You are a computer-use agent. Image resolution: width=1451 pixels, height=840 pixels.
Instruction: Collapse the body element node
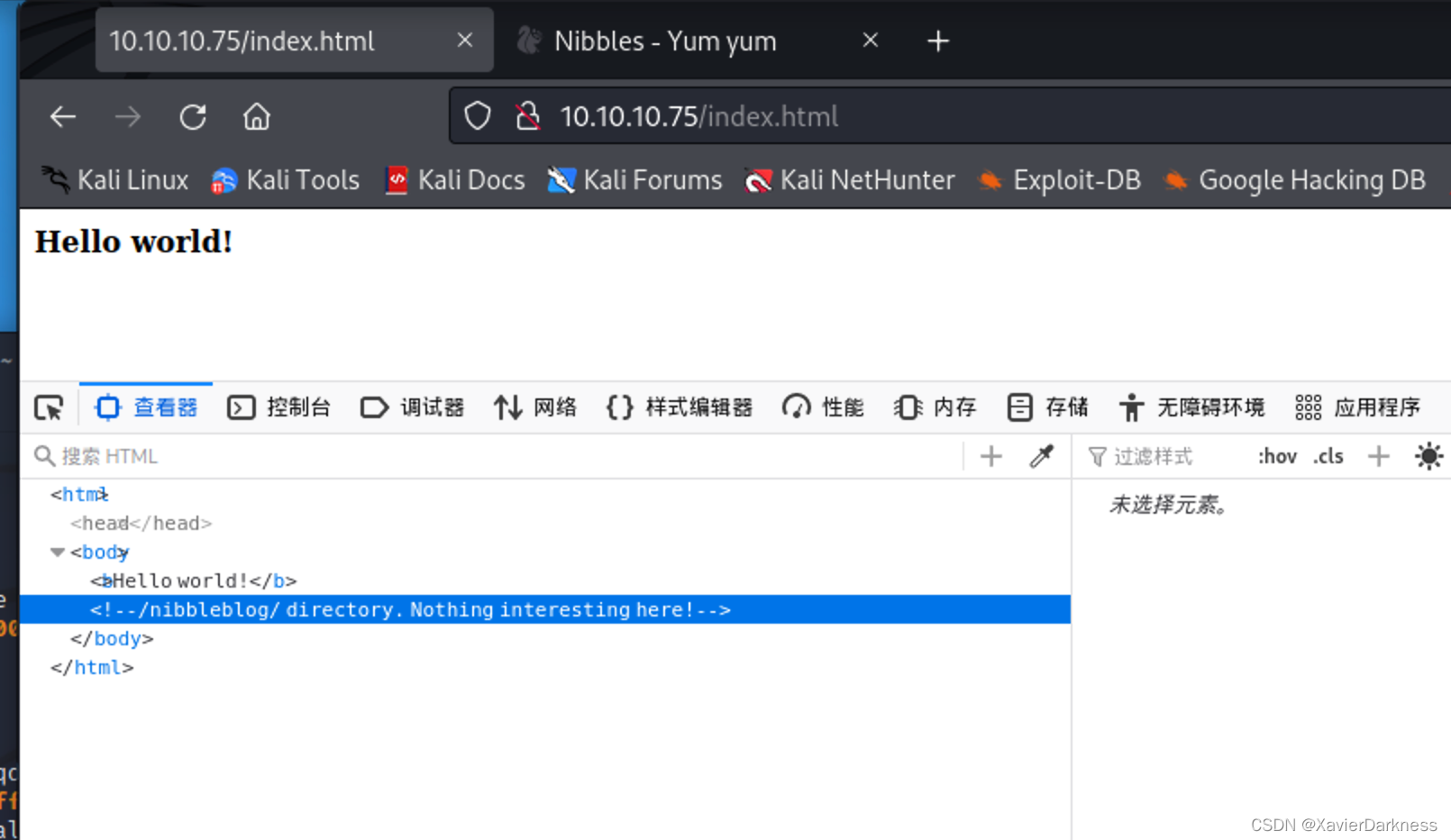[58, 552]
